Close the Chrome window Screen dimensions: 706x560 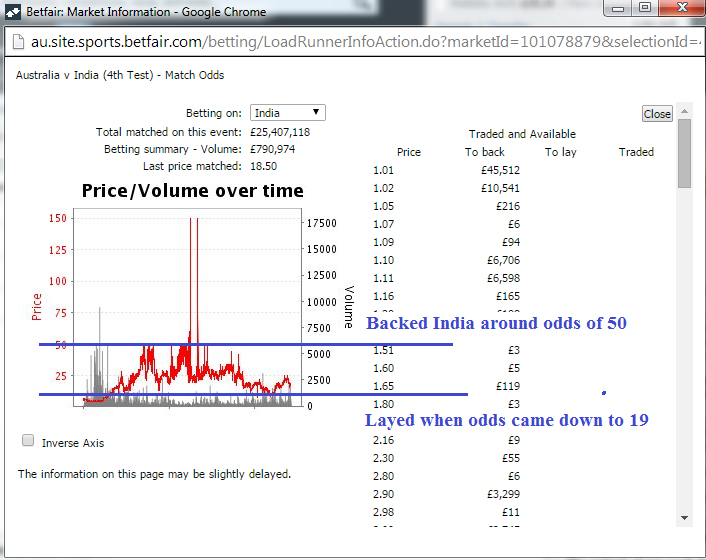[x=682, y=8]
